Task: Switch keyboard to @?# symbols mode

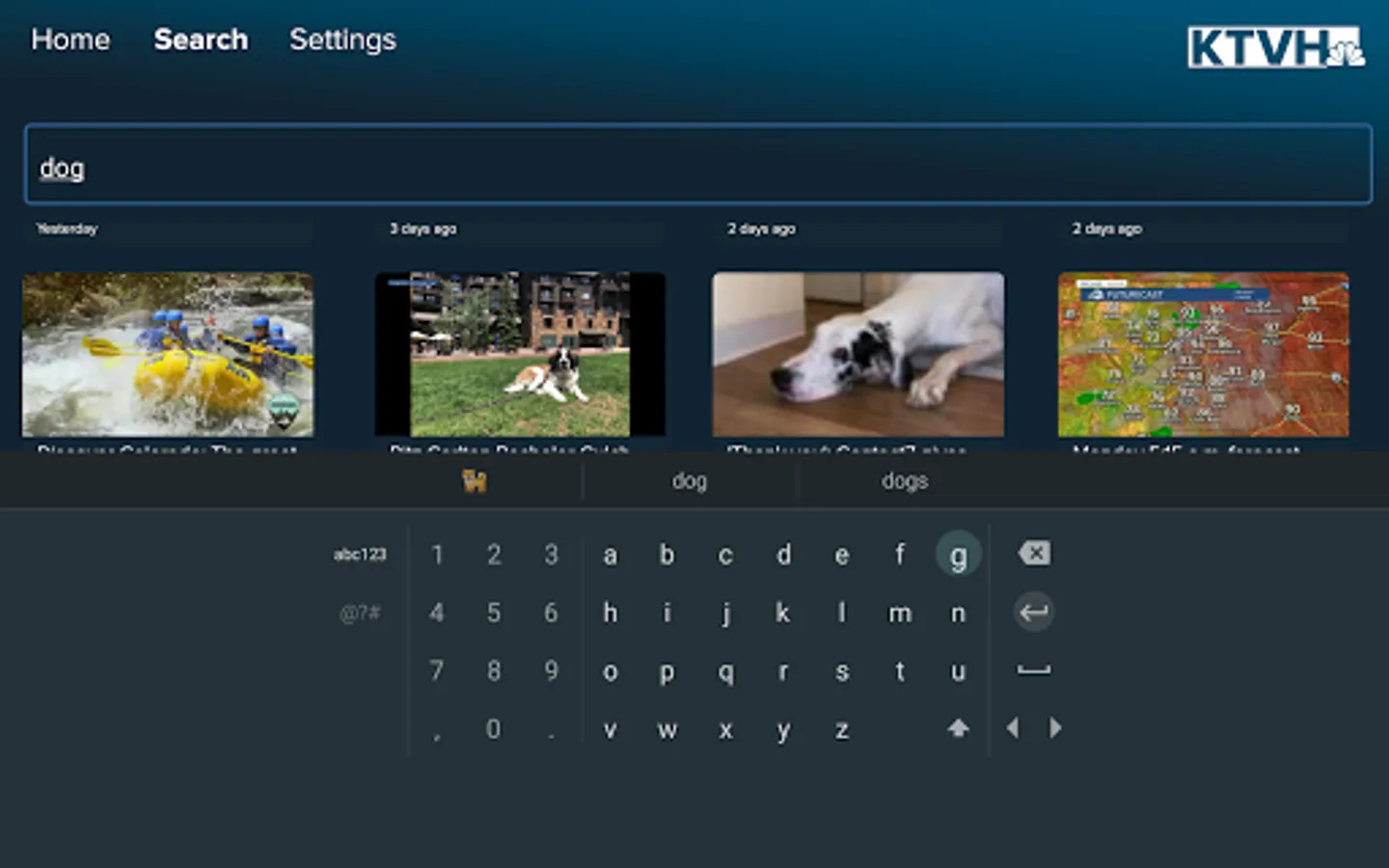Action: coord(360,612)
